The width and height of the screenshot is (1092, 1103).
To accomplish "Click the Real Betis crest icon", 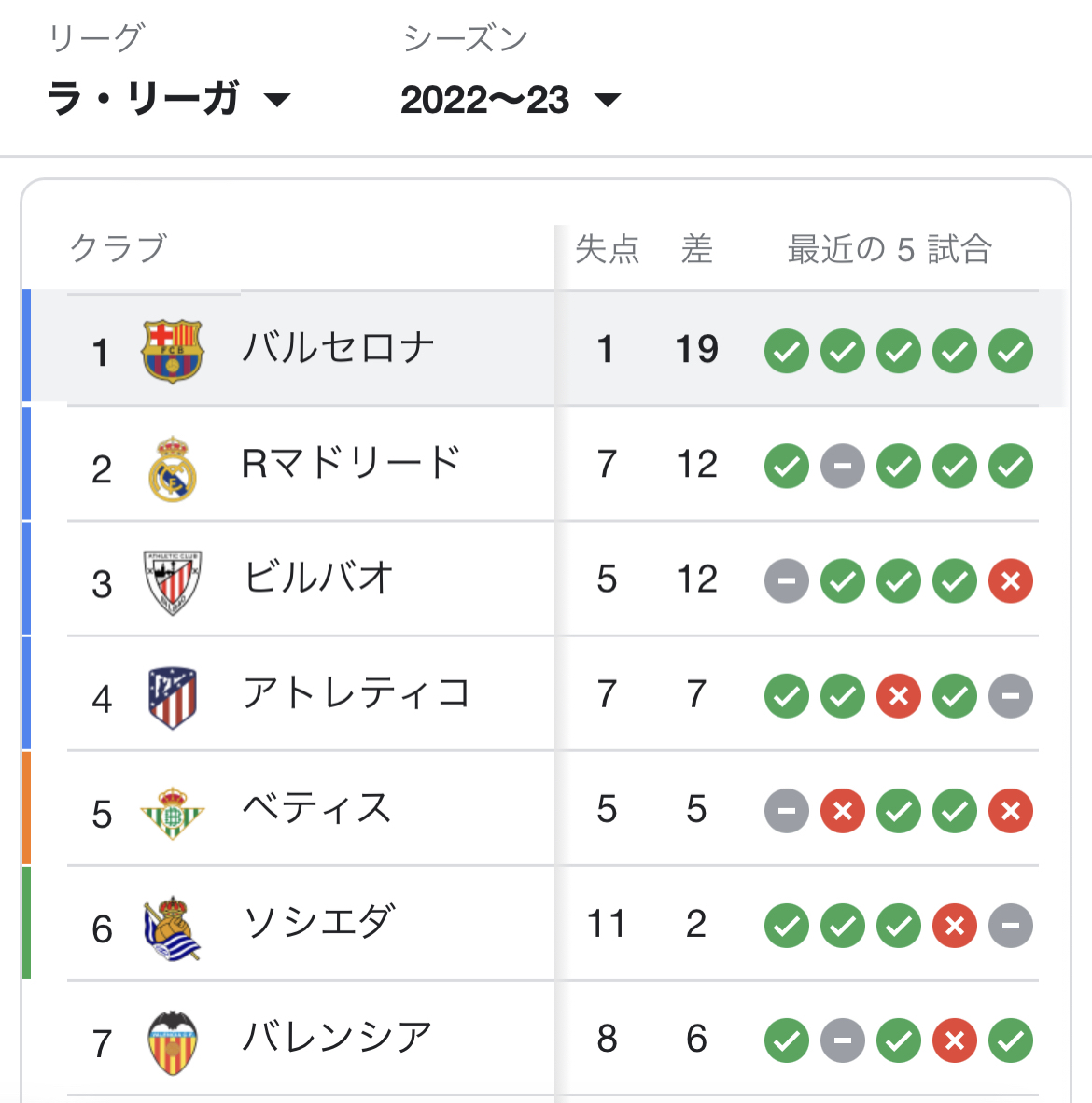I will coord(172,812).
